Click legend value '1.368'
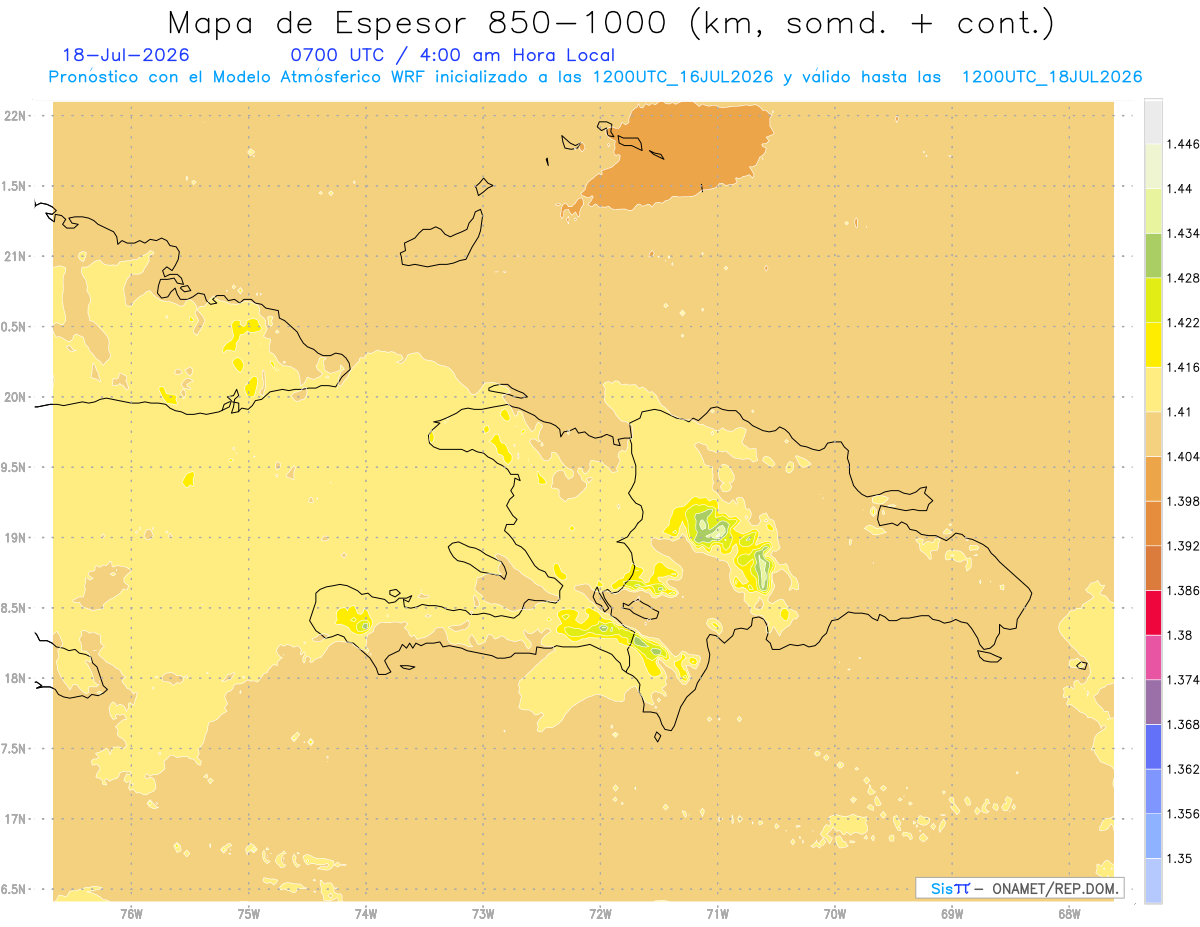The width and height of the screenshot is (1200, 927). (x=1182, y=724)
